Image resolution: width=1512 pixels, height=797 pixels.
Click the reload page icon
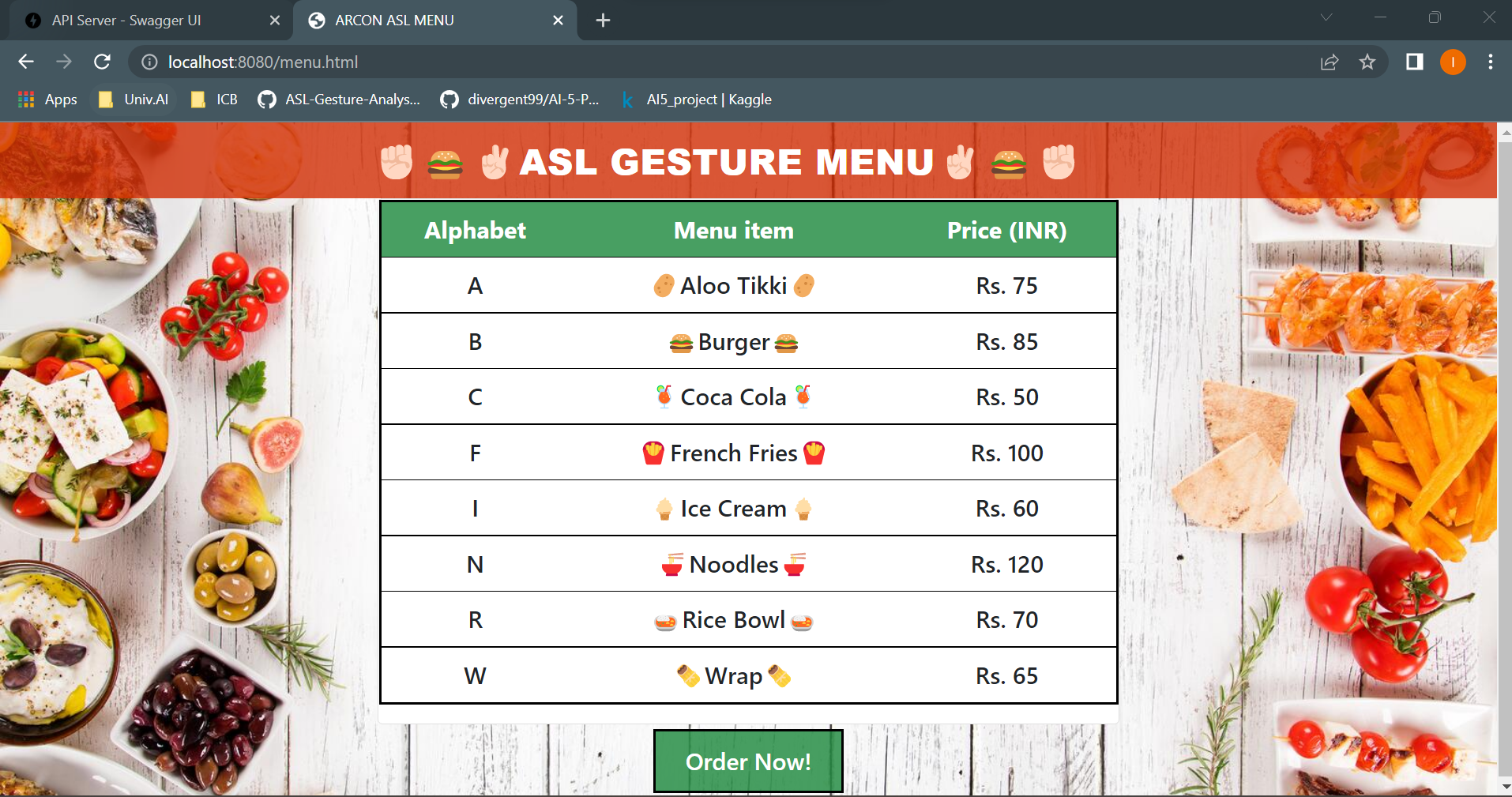coord(102,62)
